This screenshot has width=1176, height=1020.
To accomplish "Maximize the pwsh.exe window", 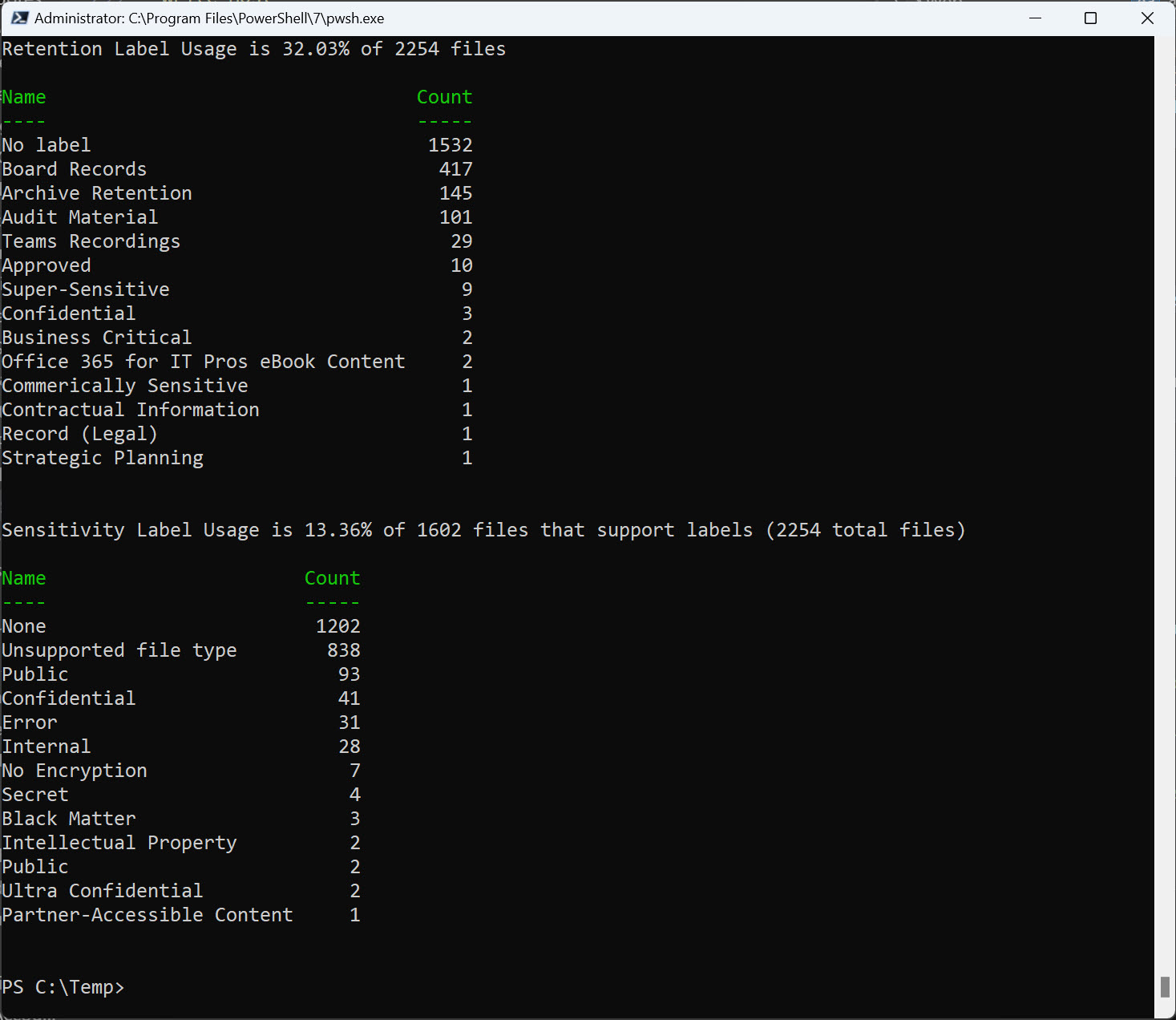I will point(1090,18).
